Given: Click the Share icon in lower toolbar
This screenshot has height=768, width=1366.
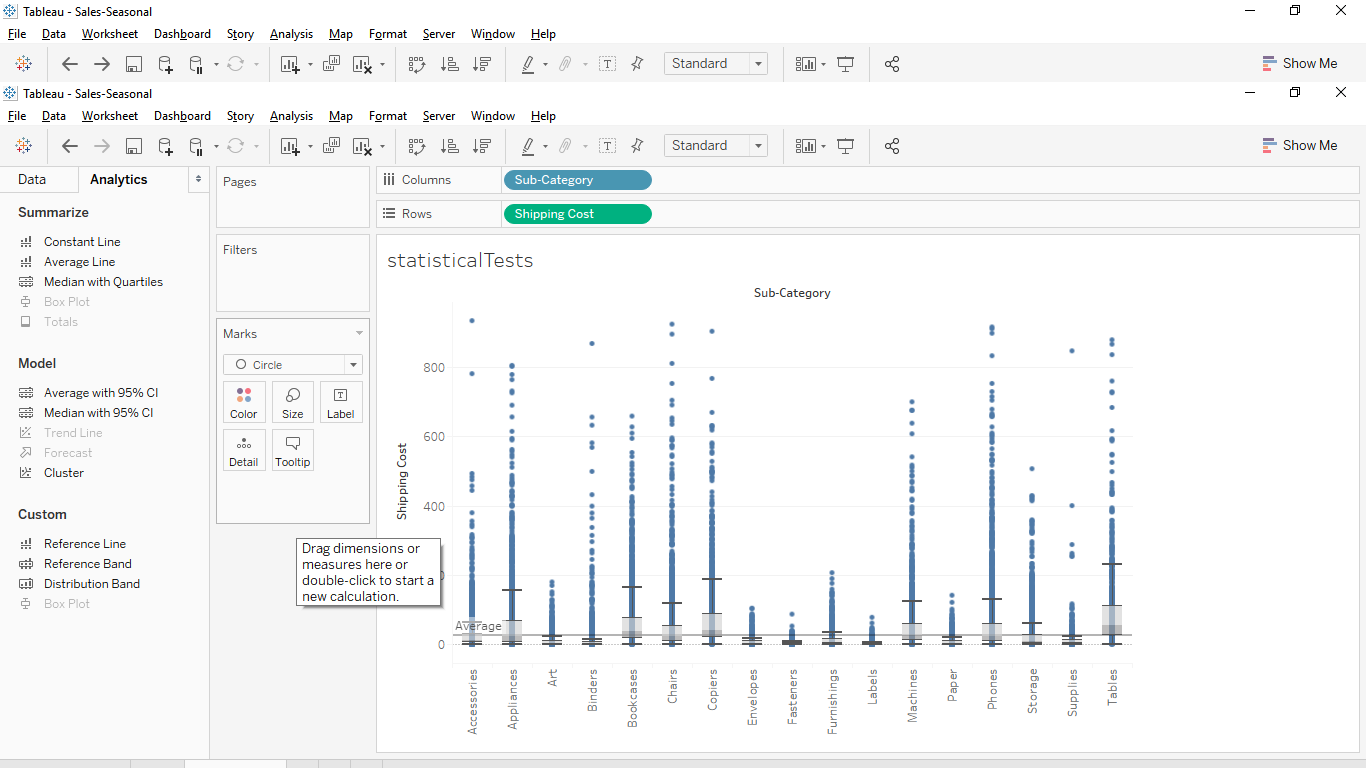Looking at the screenshot, I should 892,146.
